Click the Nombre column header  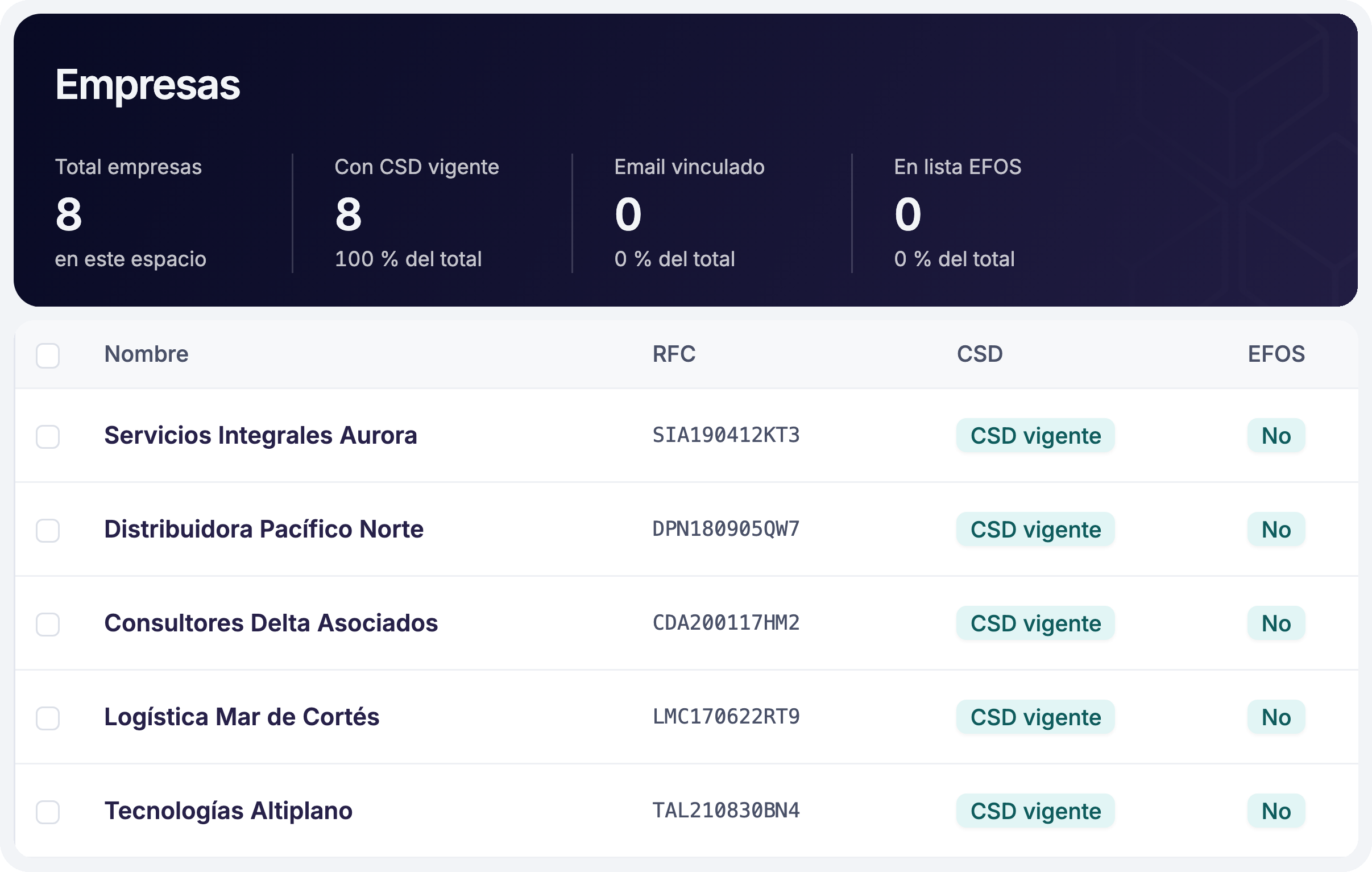(x=147, y=354)
